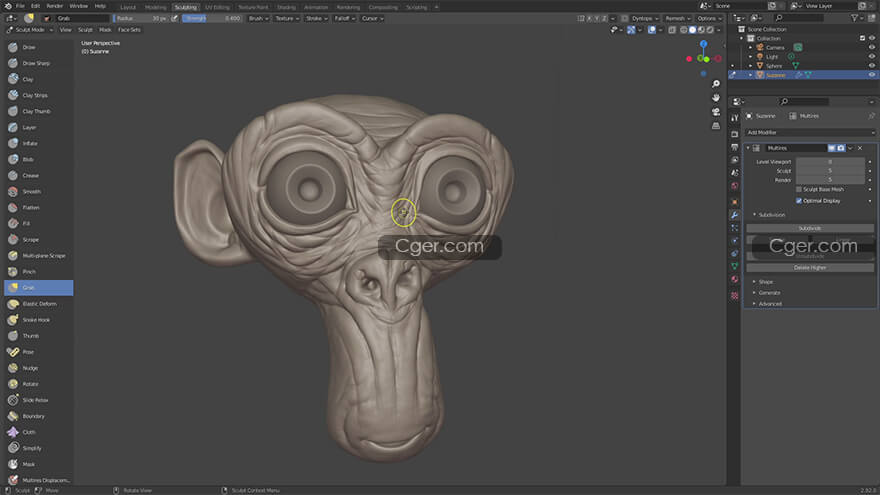This screenshot has width=880, height=495.
Task: Toggle Multires modifier viewport display
Action: (x=832, y=148)
